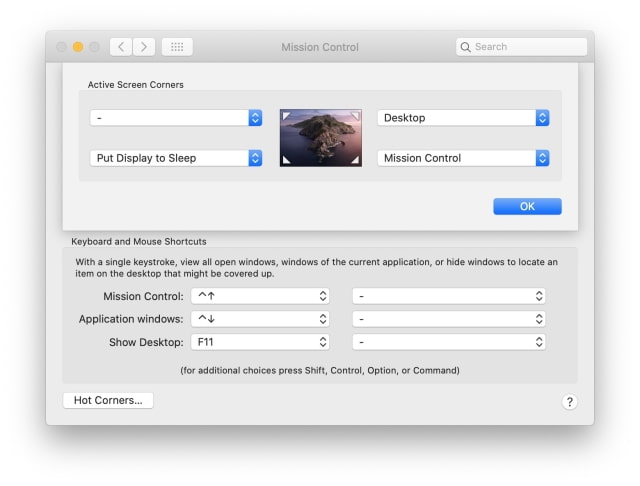The image size is (640, 486).
Task: Click the desktop preview thumbnail
Action: (x=320, y=138)
